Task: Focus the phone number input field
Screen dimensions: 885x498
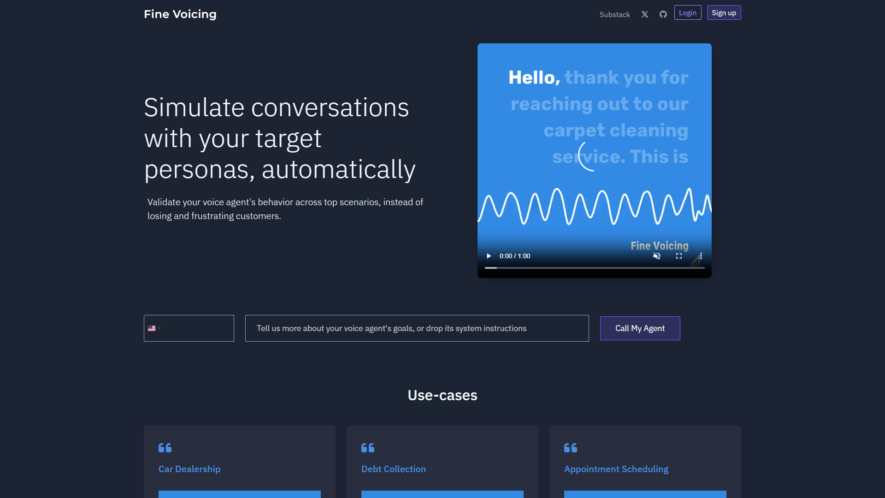Action: coord(198,328)
